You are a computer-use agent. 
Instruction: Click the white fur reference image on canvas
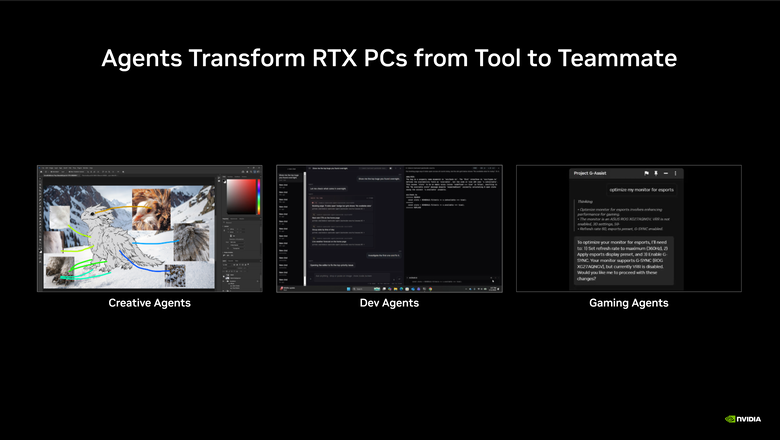click(60, 218)
